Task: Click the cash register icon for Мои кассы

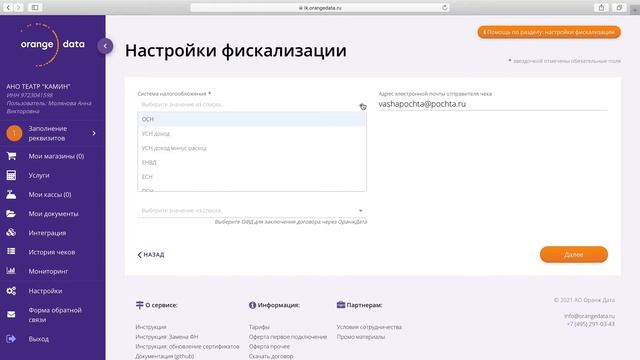Action: [x=11, y=194]
